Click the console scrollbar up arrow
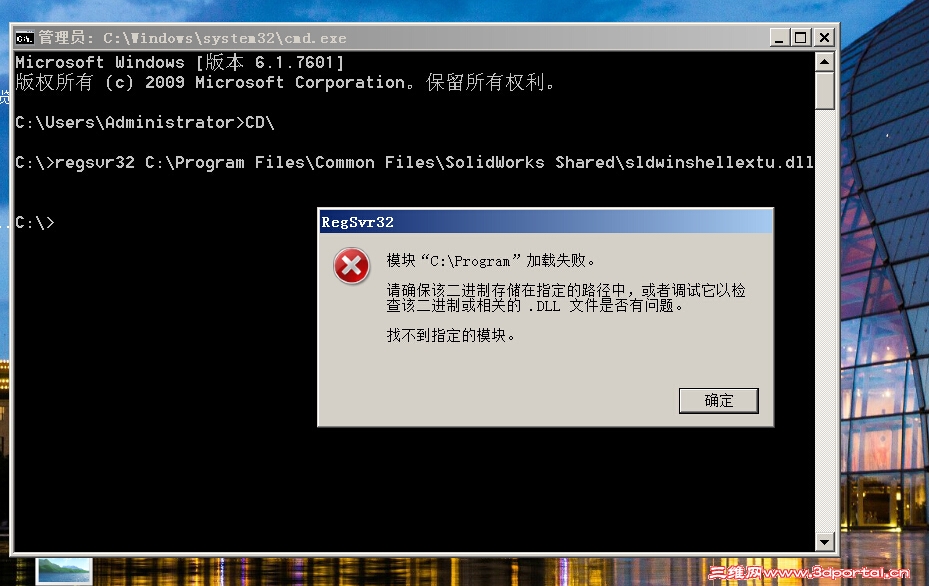929x586 pixels. point(825,62)
